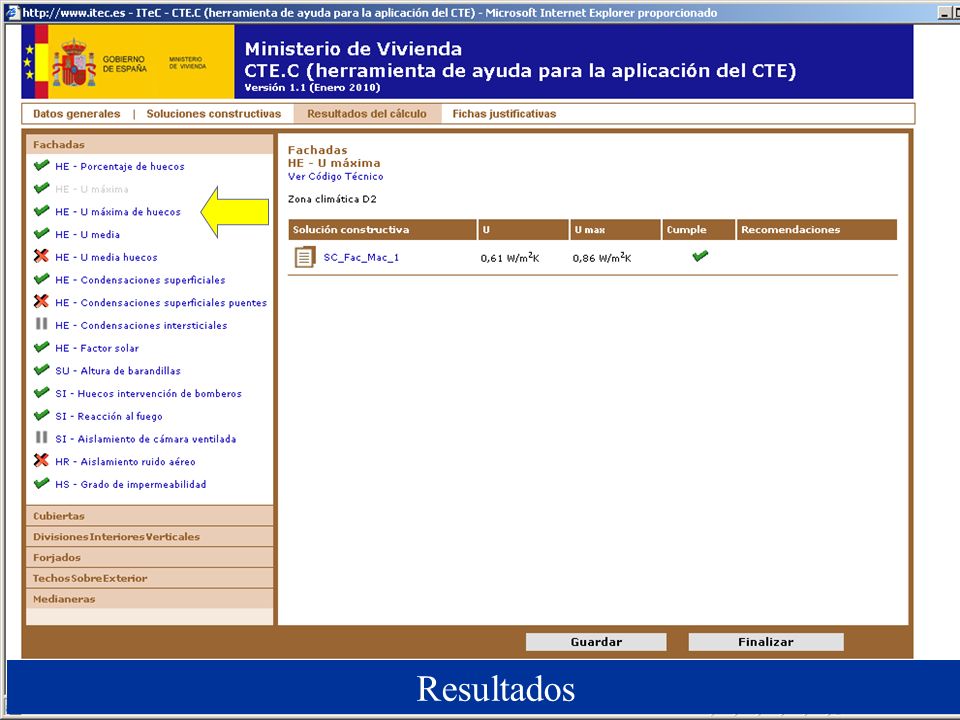This screenshot has height=720, width=960.
Task: Expand the Forjados section
Action: click(149, 558)
